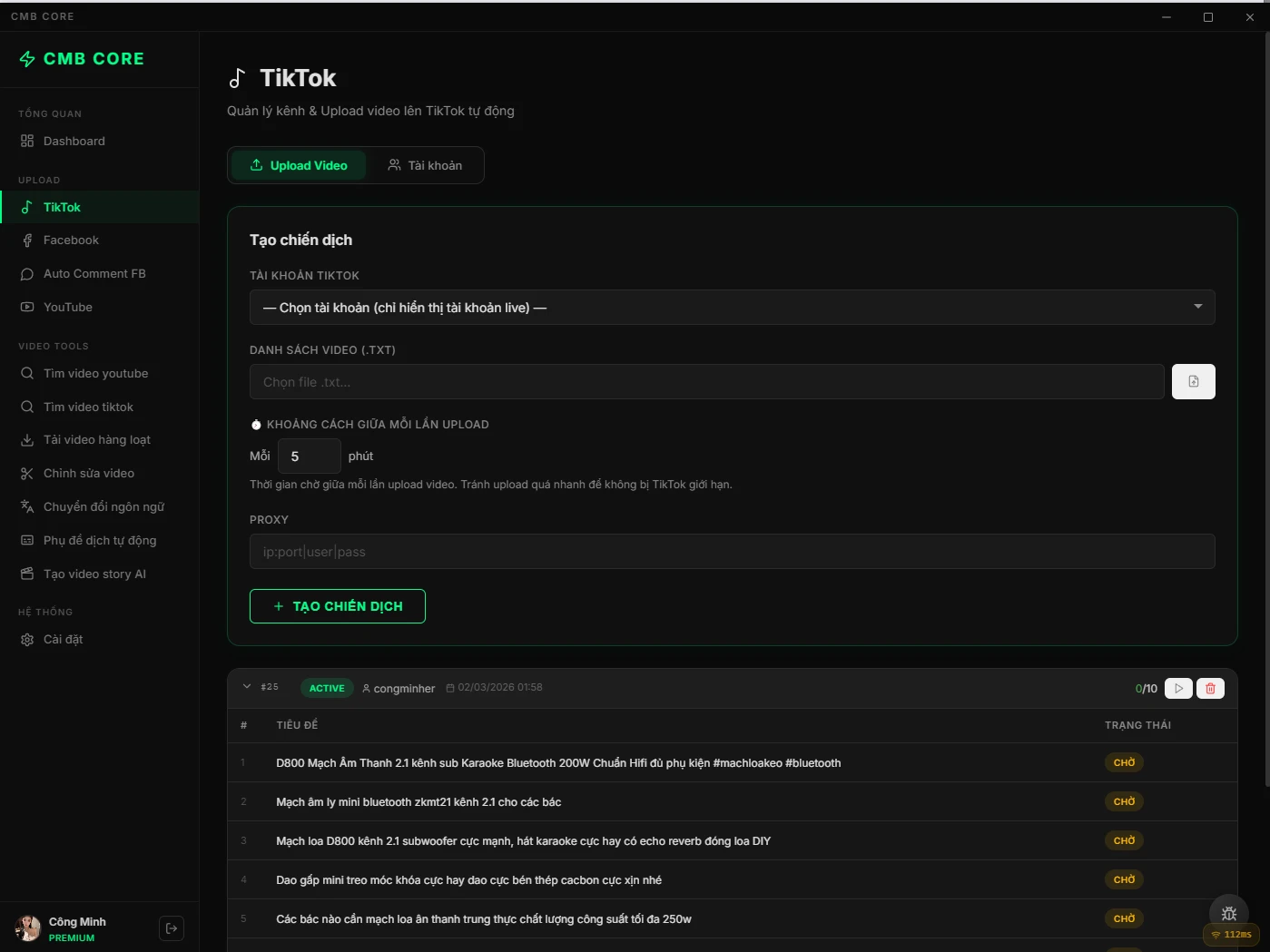Go to YouTube upload section
Image resolution: width=1270 pixels, height=952 pixels.
[68, 308]
